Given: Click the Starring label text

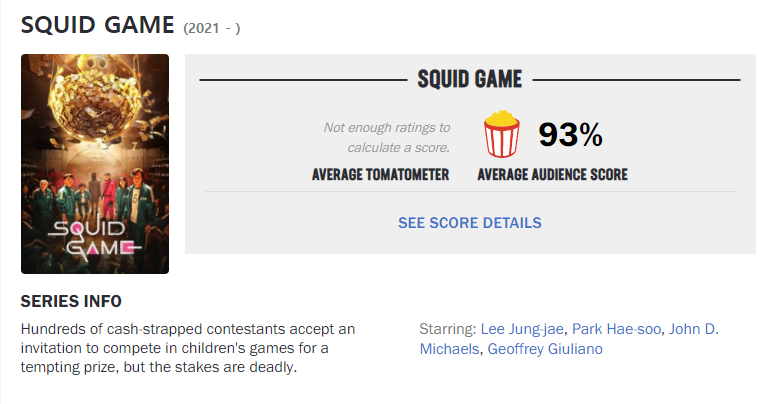Looking at the screenshot, I should (x=448, y=329).
